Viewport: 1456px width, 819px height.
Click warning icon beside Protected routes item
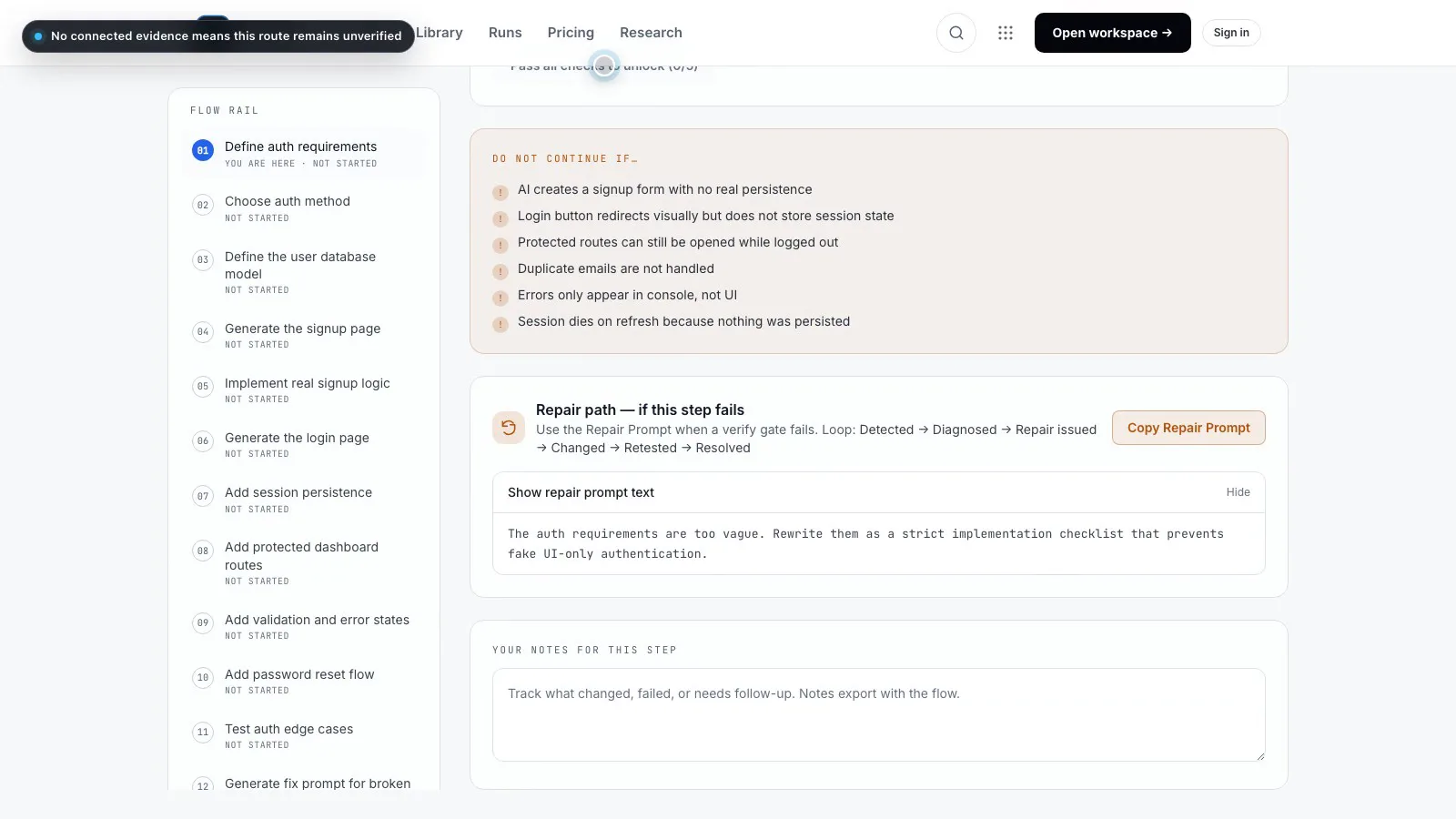point(500,246)
